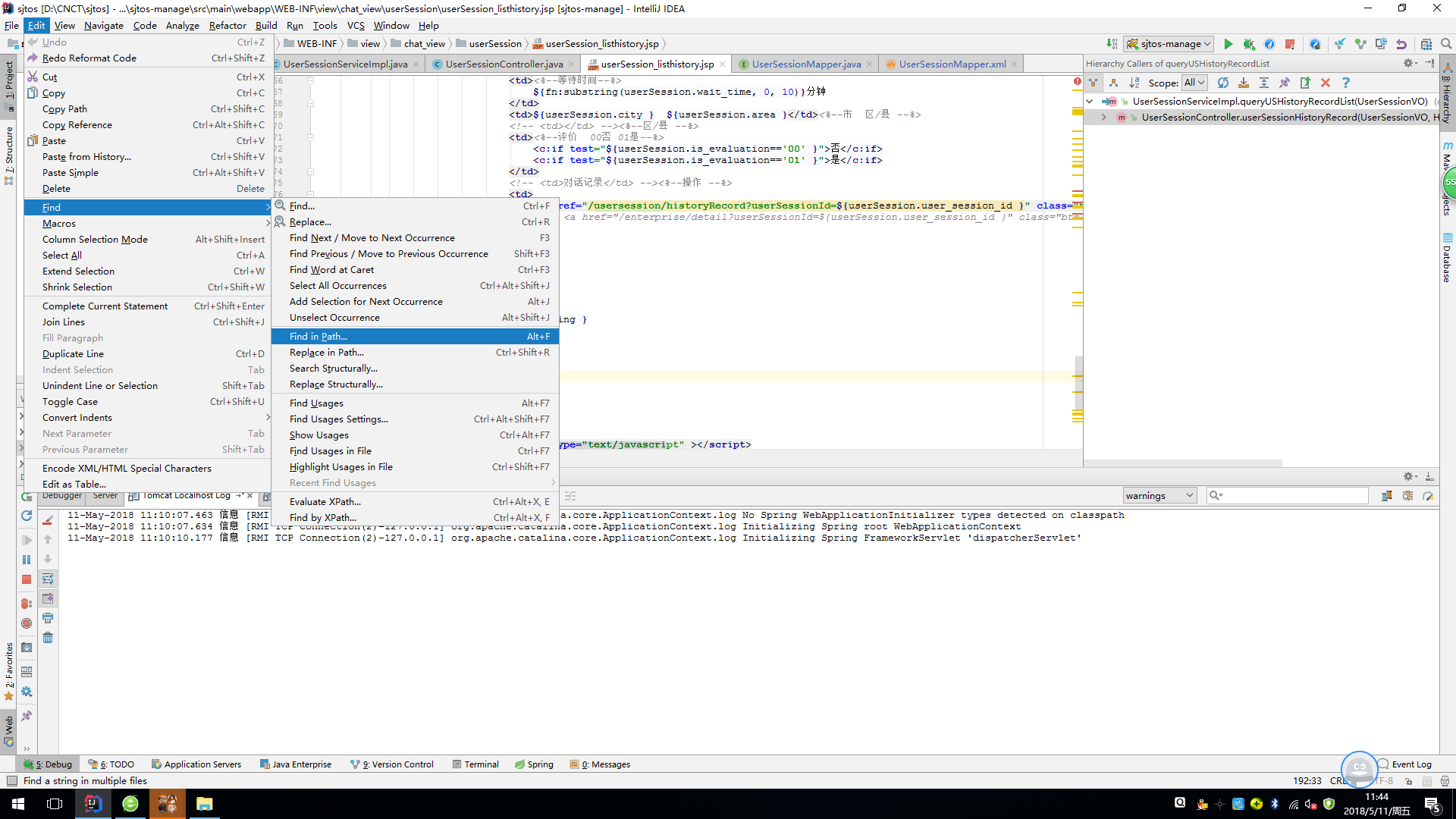This screenshot has height=819, width=1456.
Task: Open Version Control tool window button
Action: [392, 764]
